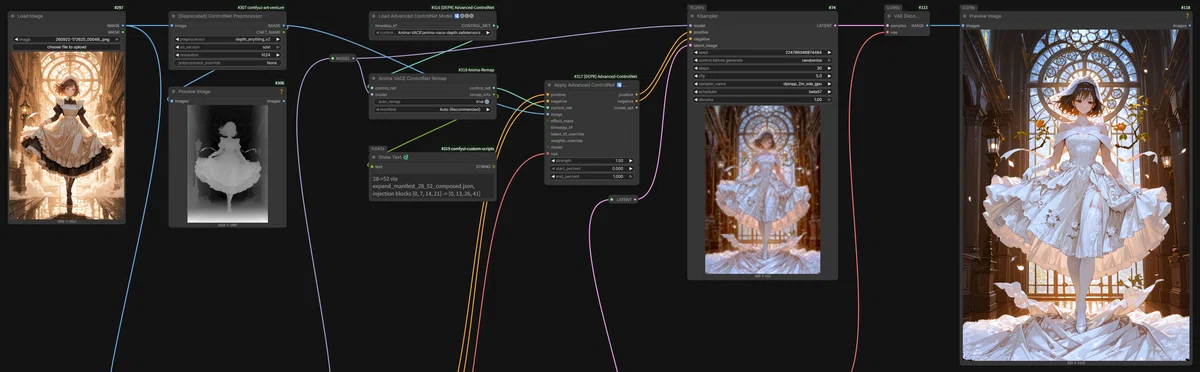
Task: Click the LATENT output socket on KSampler
Action: [x=835, y=25]
